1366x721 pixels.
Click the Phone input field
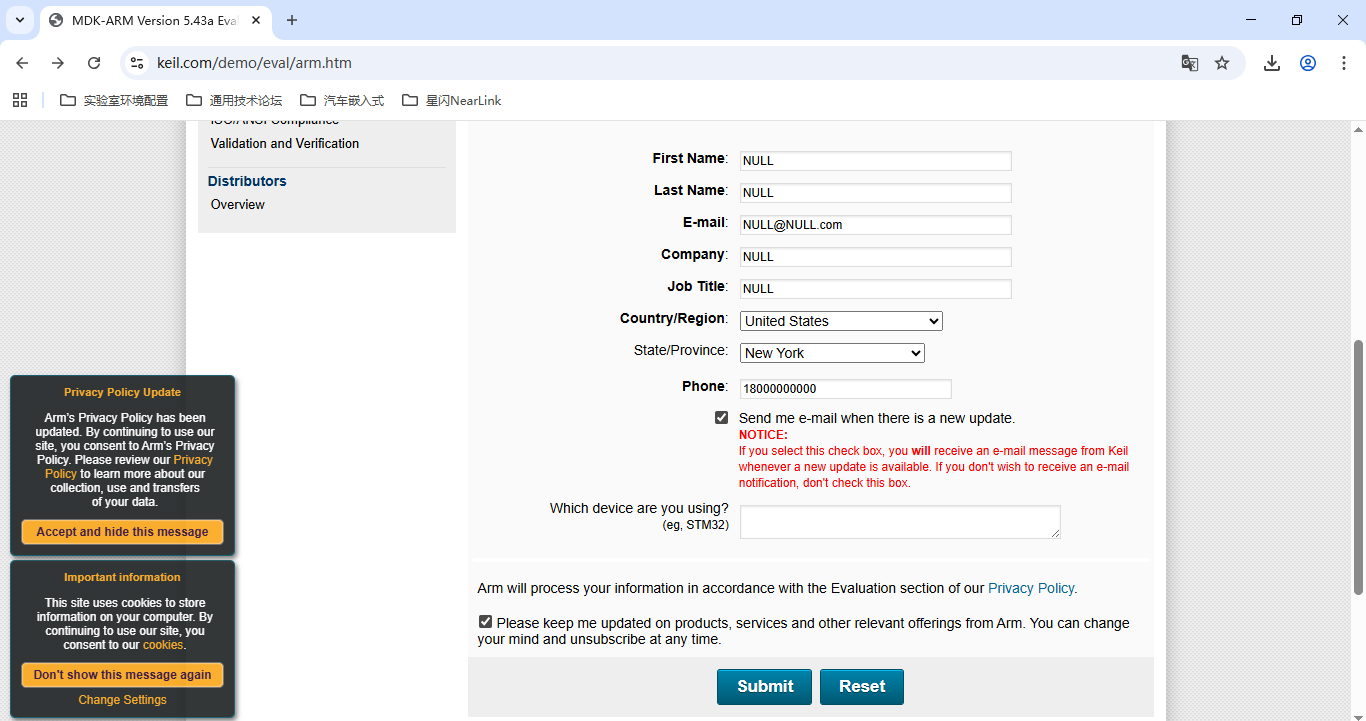[x=845, y=389]
